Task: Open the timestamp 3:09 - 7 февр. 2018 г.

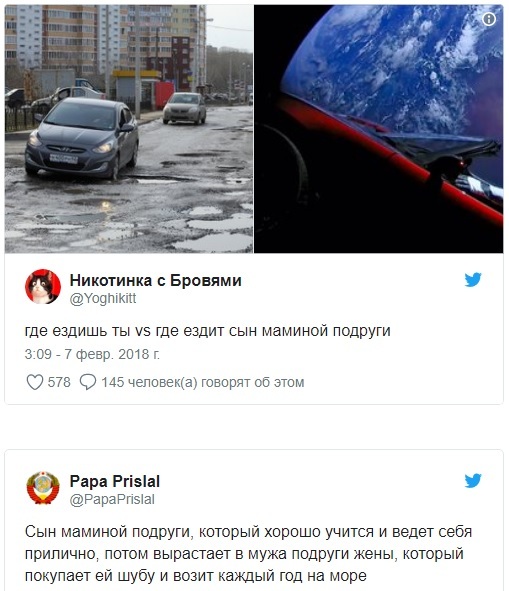Action: (x=92, y=354)
